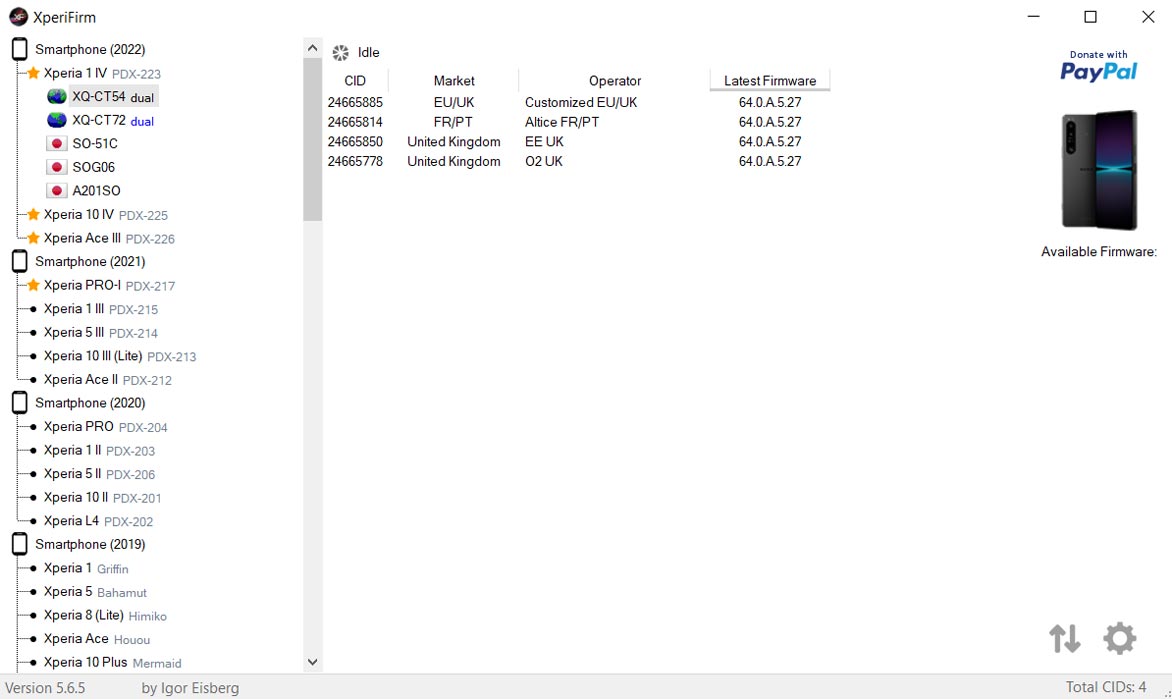The width and height of the screenshot is (1172, 700).
Task: Click the globe icon beside XQ-CT54
Action: [57, 96]
